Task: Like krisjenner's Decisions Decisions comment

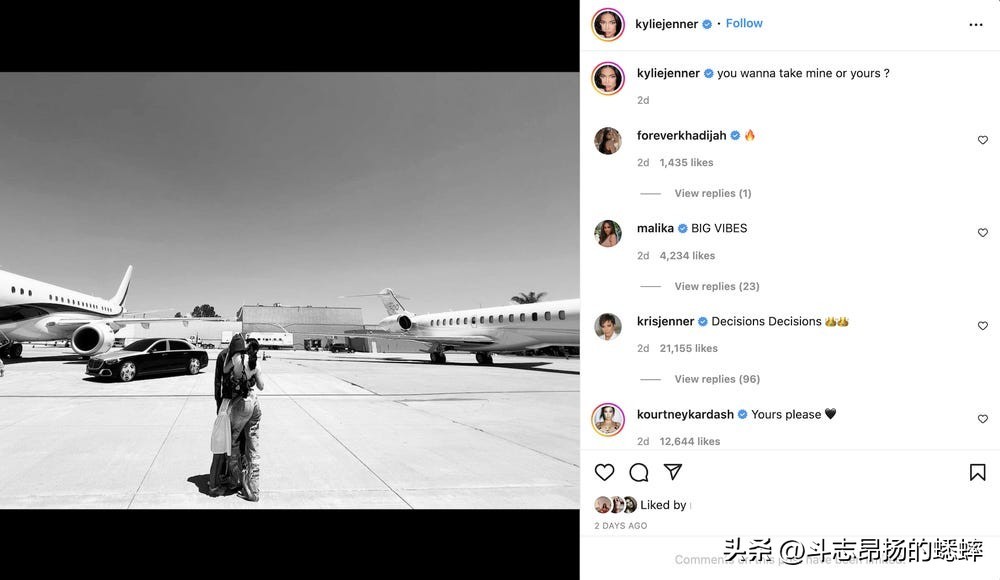Action: click(x=983, y=326)
